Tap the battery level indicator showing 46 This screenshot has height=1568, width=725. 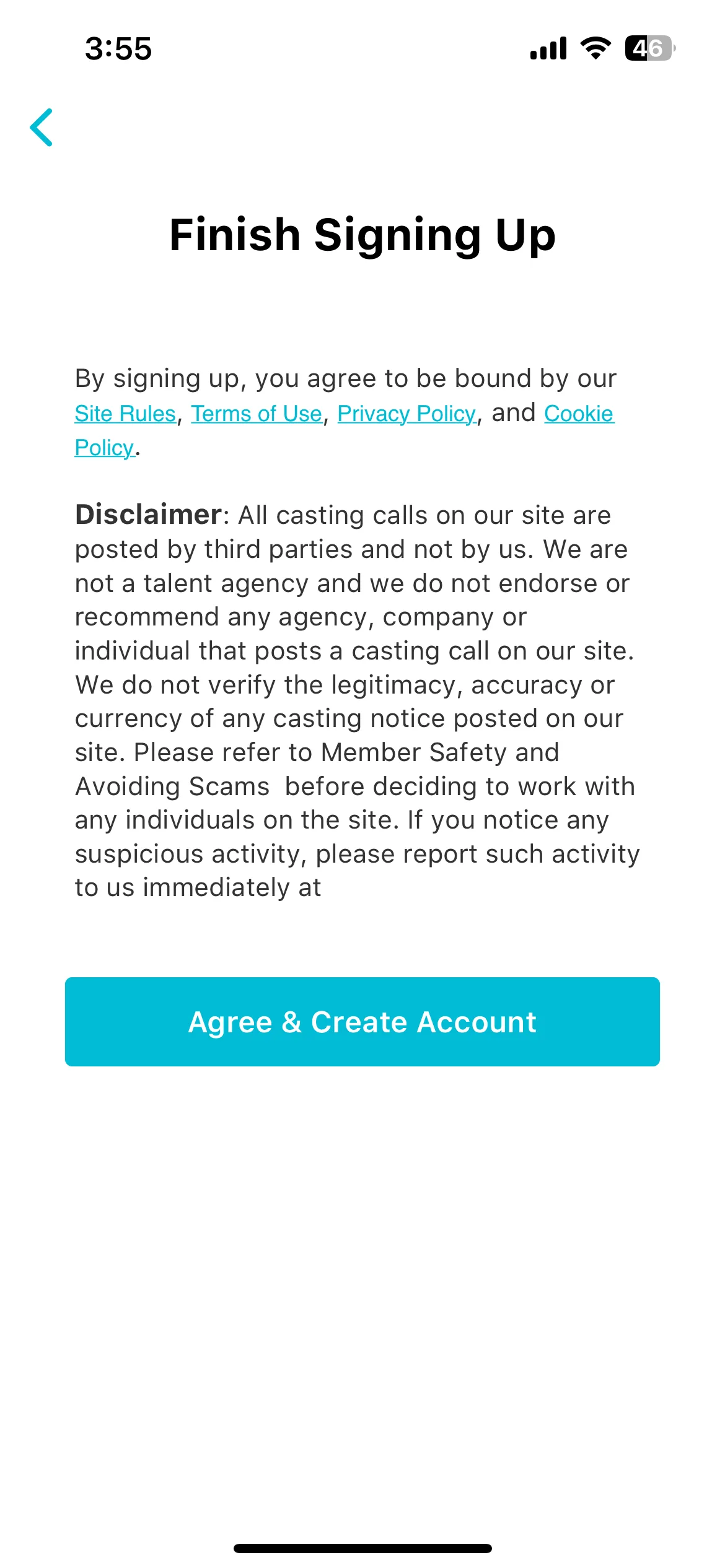point(649,48)
